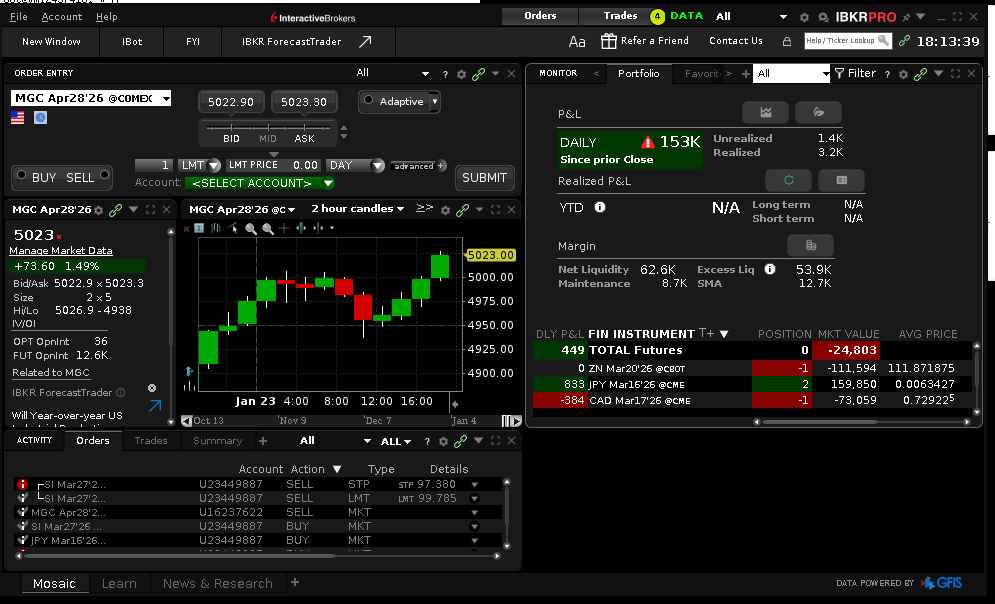Open the Refer a Friend gift icon
This screenshot has width=995, height=604.
tap(609, 41)
